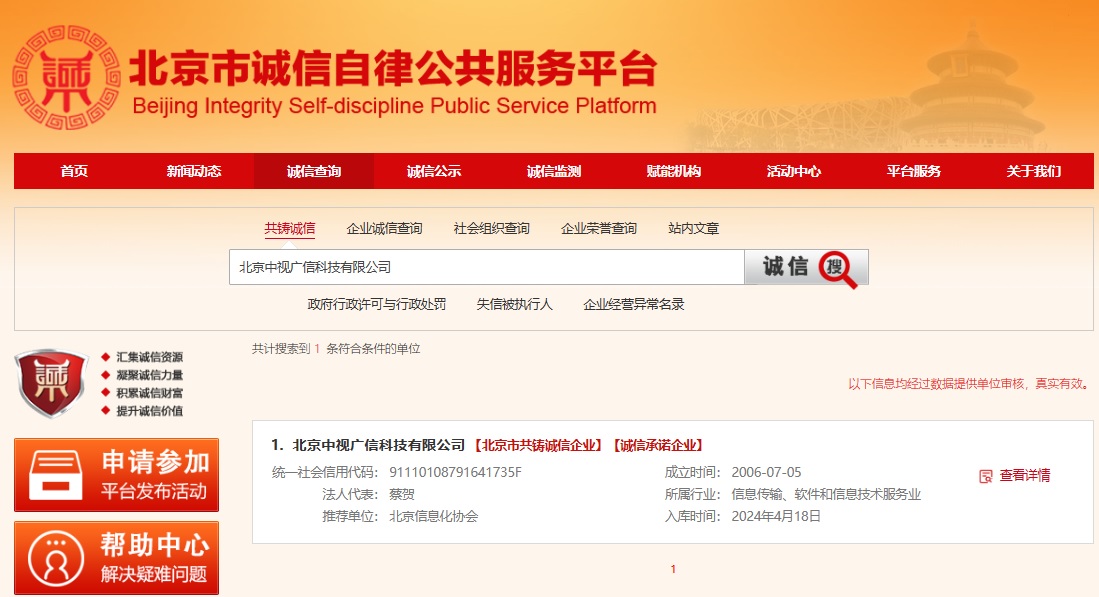This screenshot has height=597, width=1099.
Task: Click the shield integrity emblem on left
Action: click(x=52, y=384)
